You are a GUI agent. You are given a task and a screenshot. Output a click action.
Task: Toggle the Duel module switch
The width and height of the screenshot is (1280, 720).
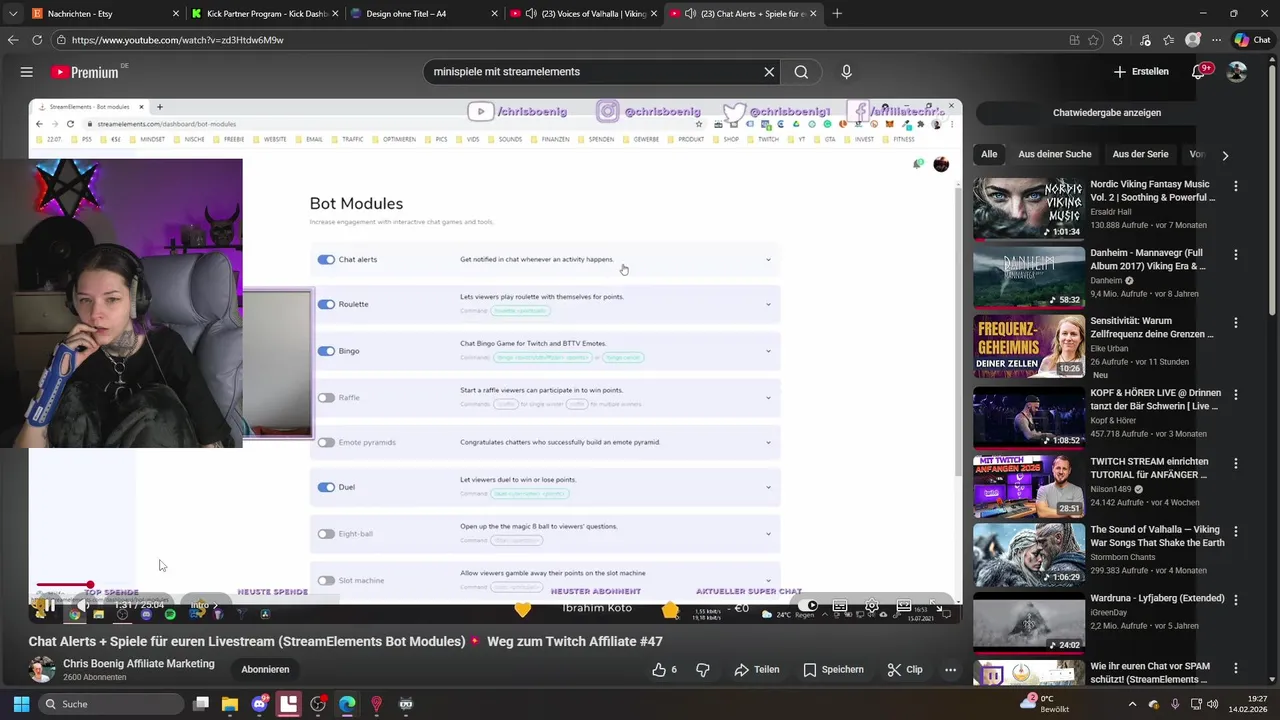(326, 487)
